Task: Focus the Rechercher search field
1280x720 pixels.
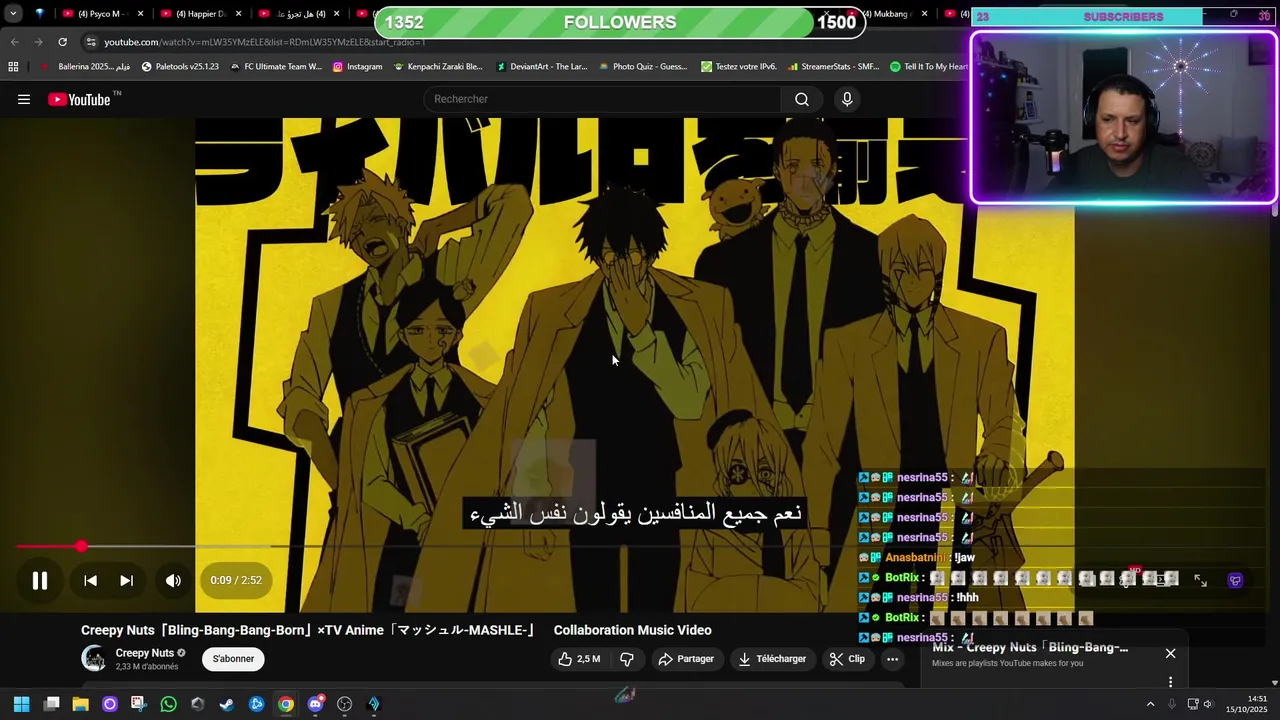Action: [x=602, y=99]
